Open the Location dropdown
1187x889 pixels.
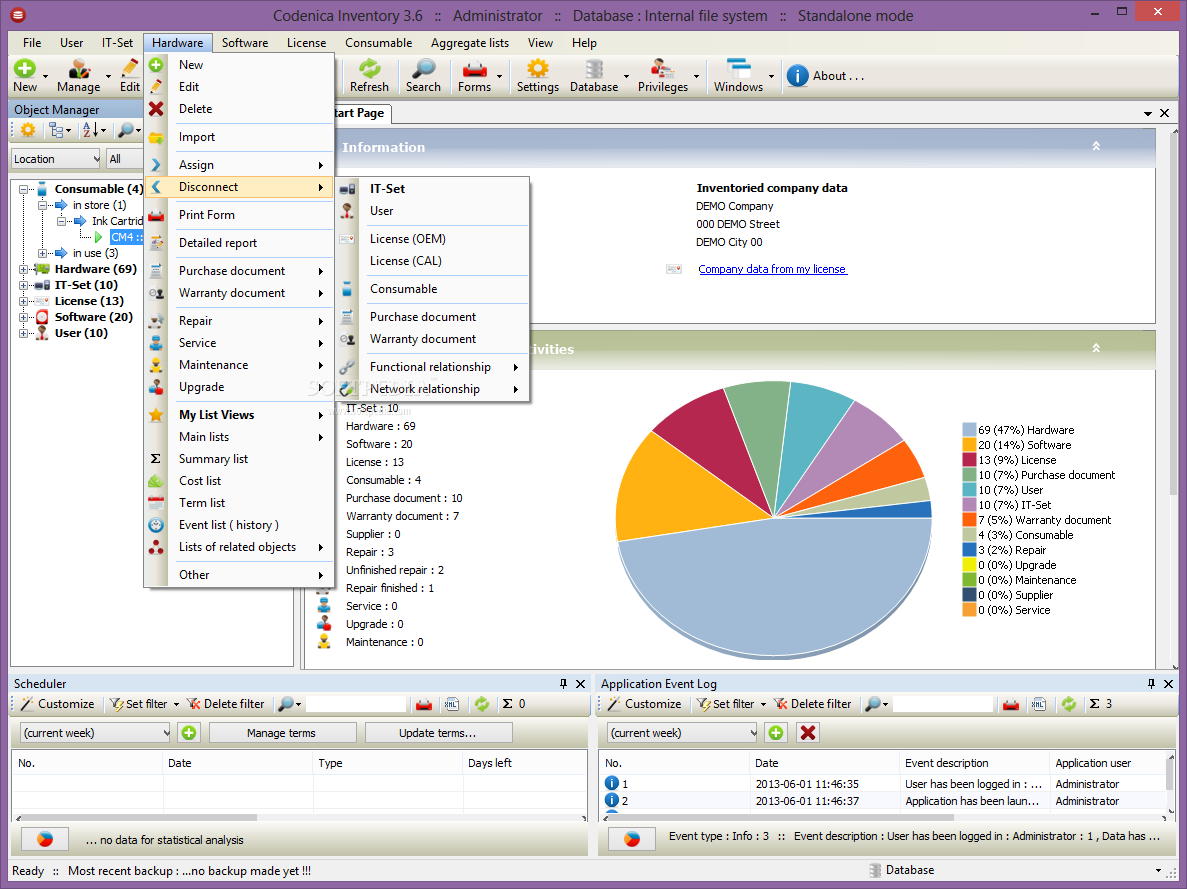[x=56, y=159]
